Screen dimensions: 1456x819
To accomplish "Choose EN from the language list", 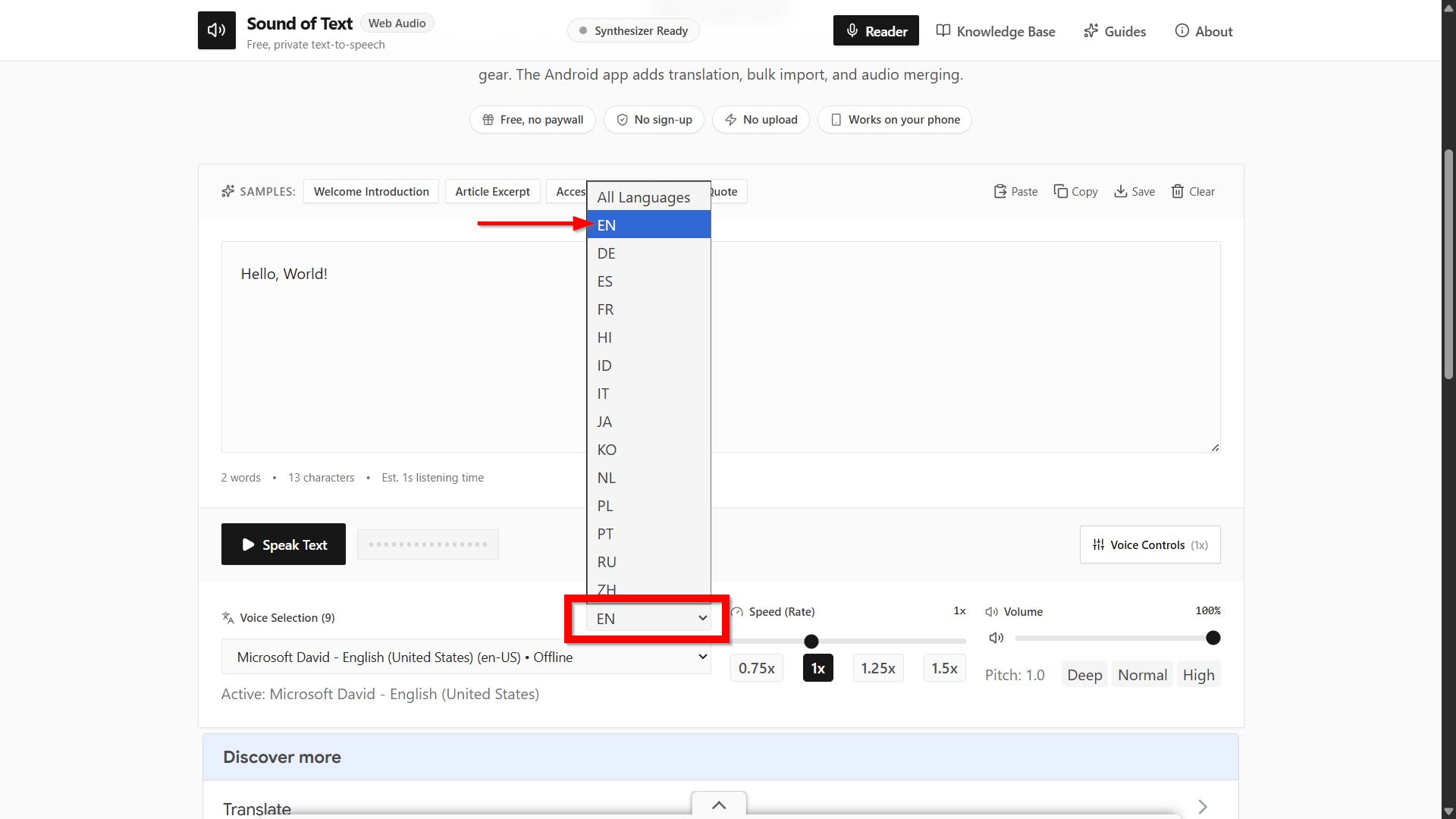I will pos(648,225).
